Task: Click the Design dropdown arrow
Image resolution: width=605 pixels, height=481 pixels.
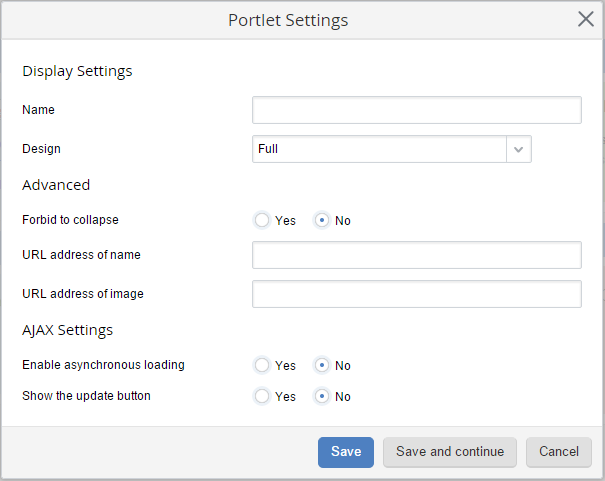Action: [518, 149]
